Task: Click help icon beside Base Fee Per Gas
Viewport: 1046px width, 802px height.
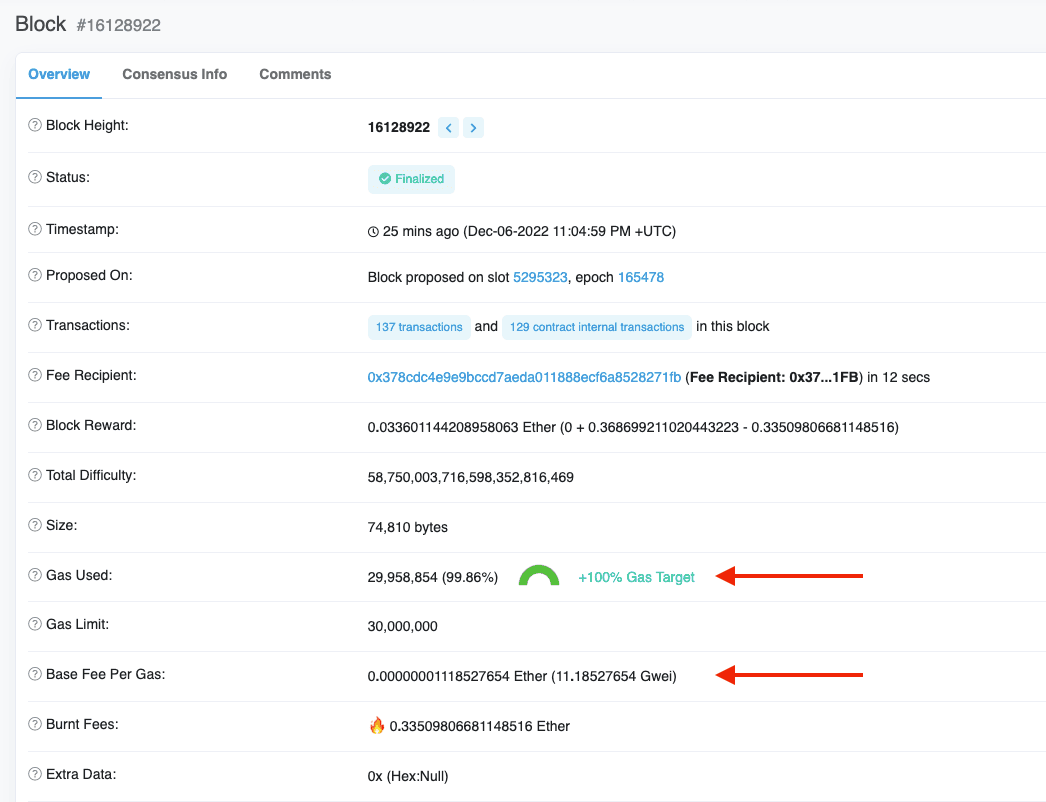Action: pyautogui.click(x=35, y=675)
